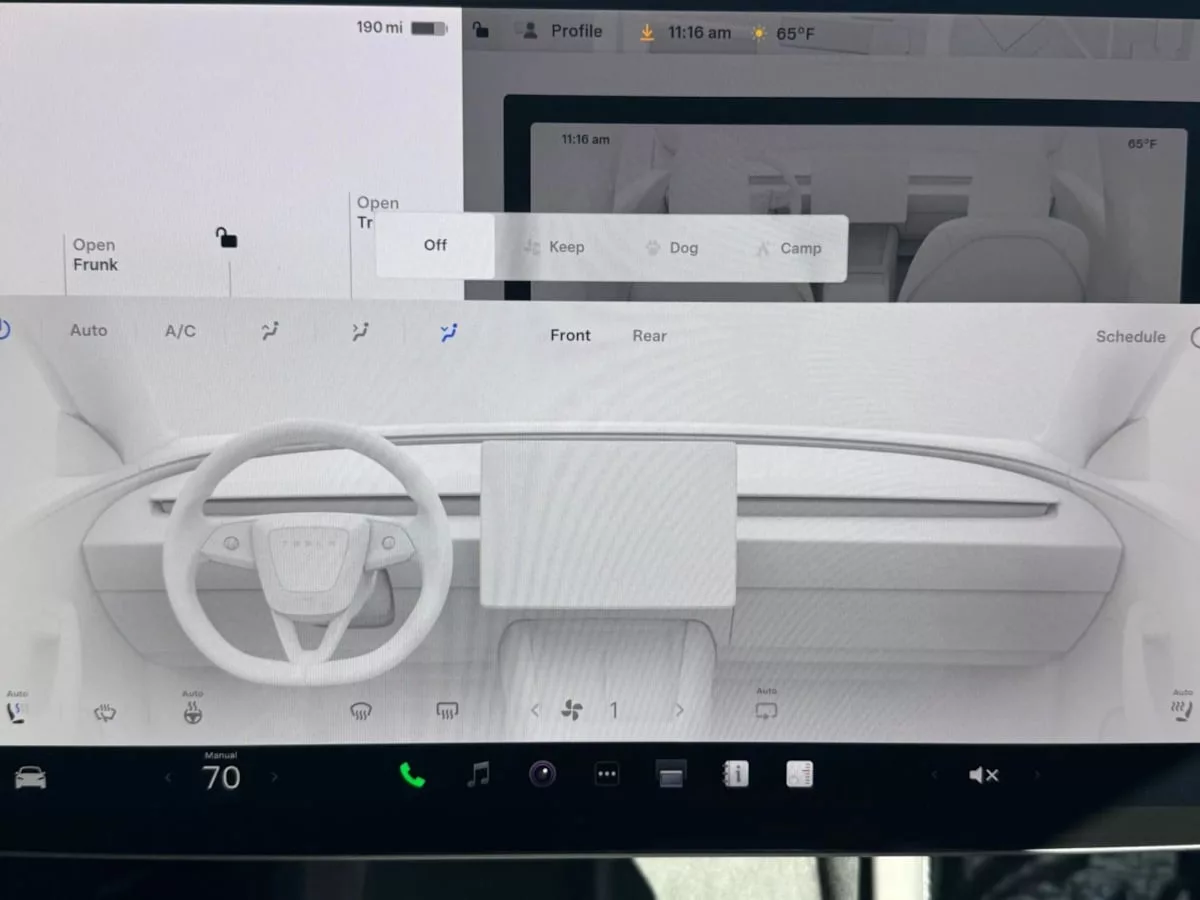The width and height of the screenshot is (1200, 900).
Task: Toggle air recirculation mode
Action: (766, 711)
